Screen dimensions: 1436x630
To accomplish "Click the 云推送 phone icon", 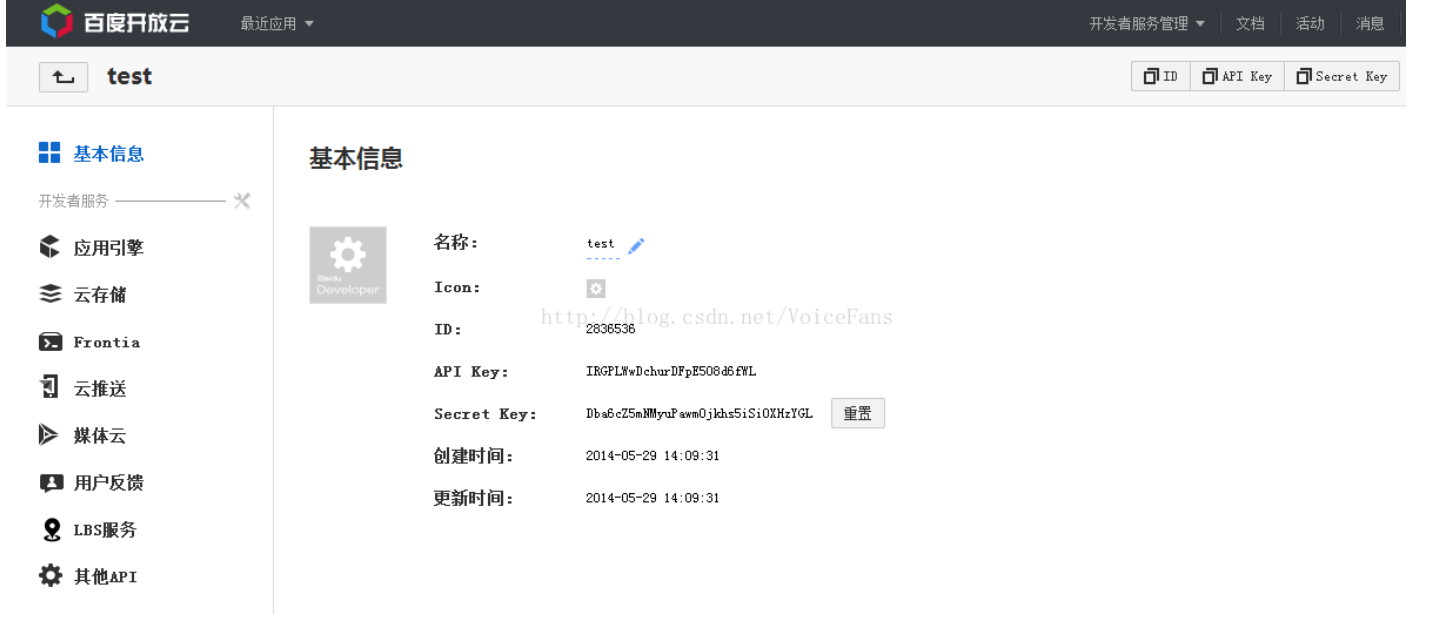I will (50, 388).
